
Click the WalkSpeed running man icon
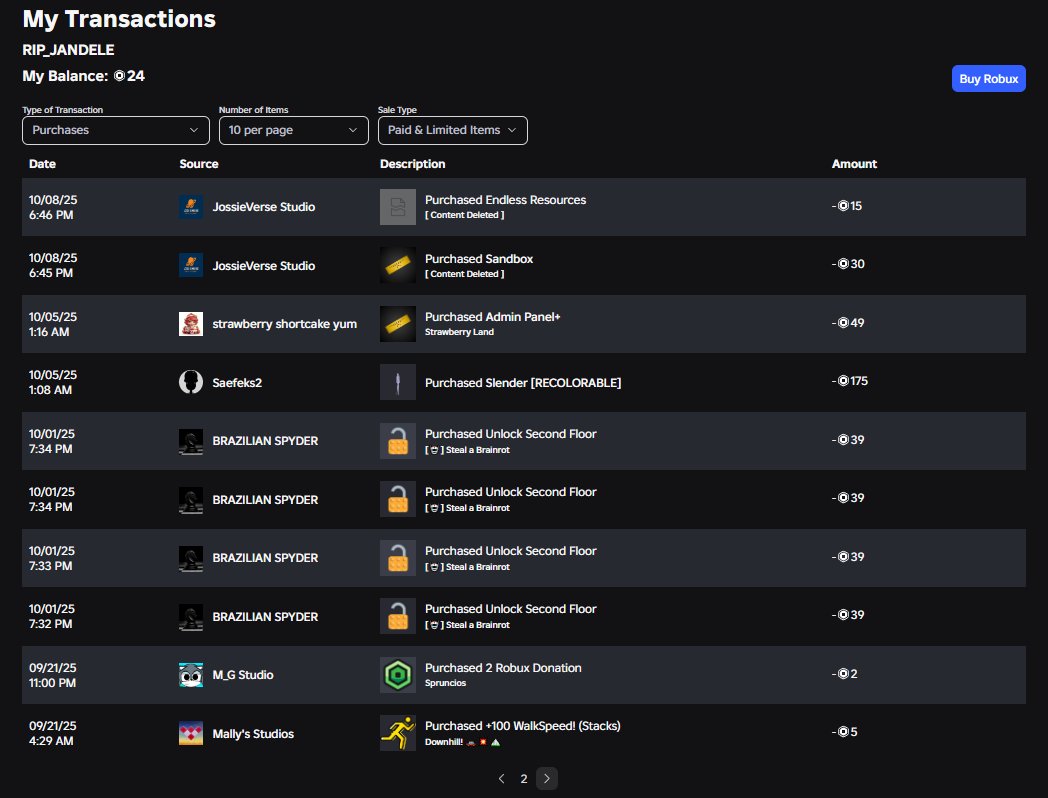click(398, 733)
